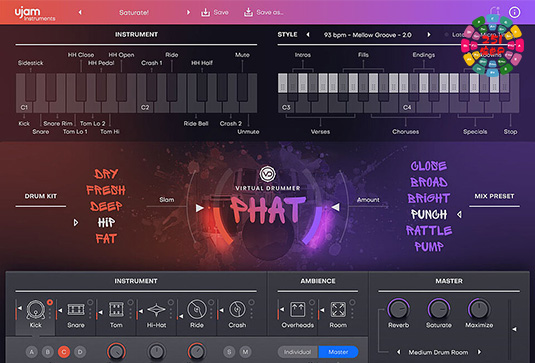The image size is (535, 363).
Task: Open the 93 bpm Mellow Groove style menu
Action: 367,35
